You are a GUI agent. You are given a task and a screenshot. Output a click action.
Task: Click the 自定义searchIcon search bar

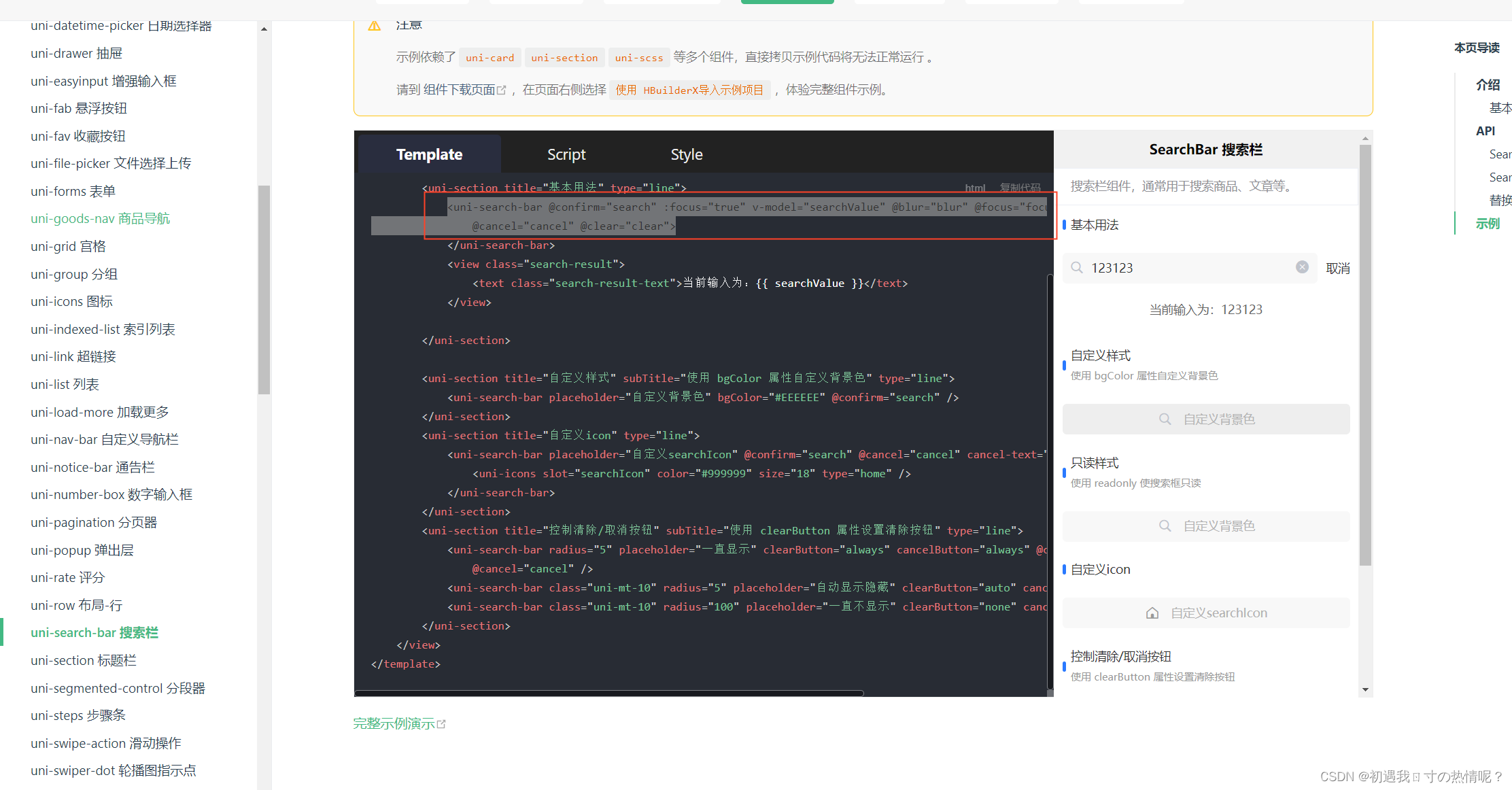coord(1206,613)
